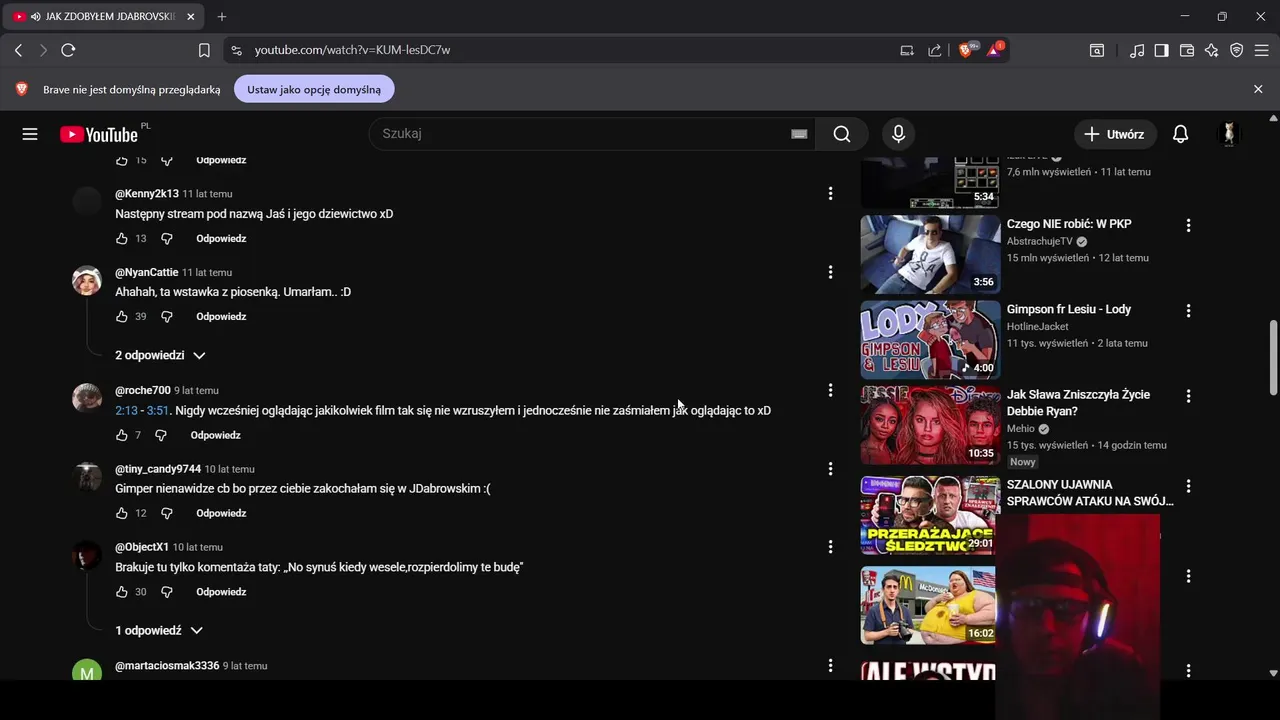1280x720 pixels.
Task: Open the notifications bell
Action: (x=1180, y=134)
